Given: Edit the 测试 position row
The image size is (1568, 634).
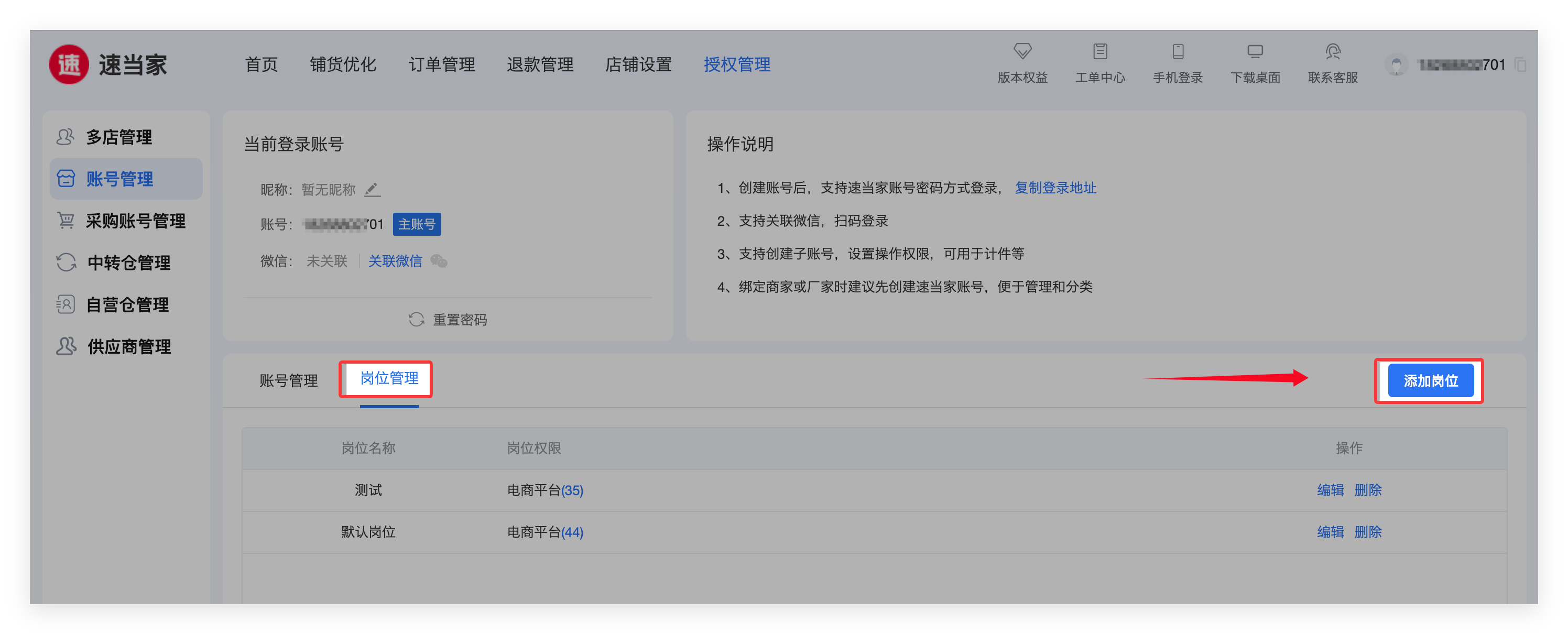Looking at the screenshot, I should [x=1330, y=490].
